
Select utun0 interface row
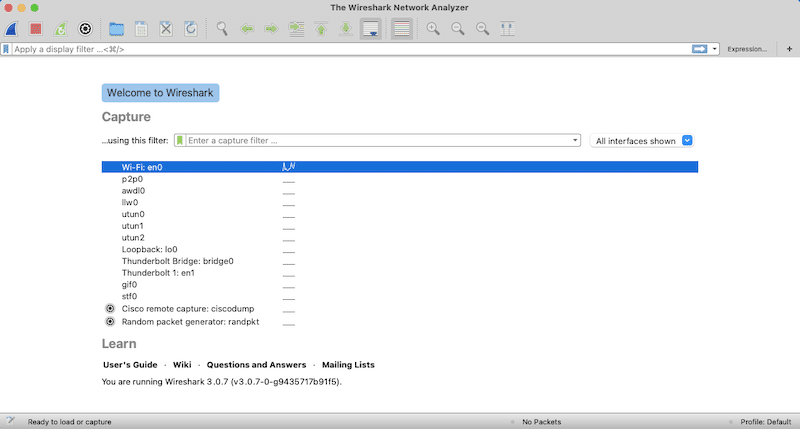pyautogui.click(x=399, y=214)
